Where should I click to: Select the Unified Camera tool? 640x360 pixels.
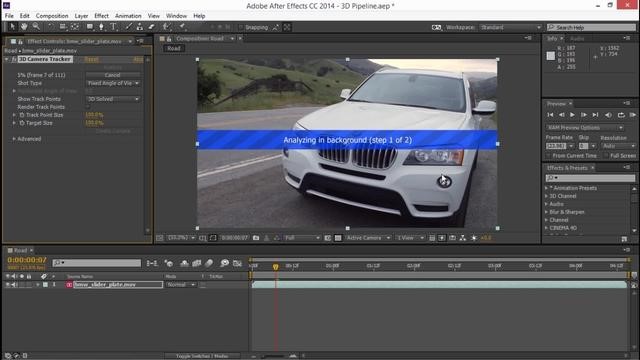pyautogui.click(x=62, y=27)
